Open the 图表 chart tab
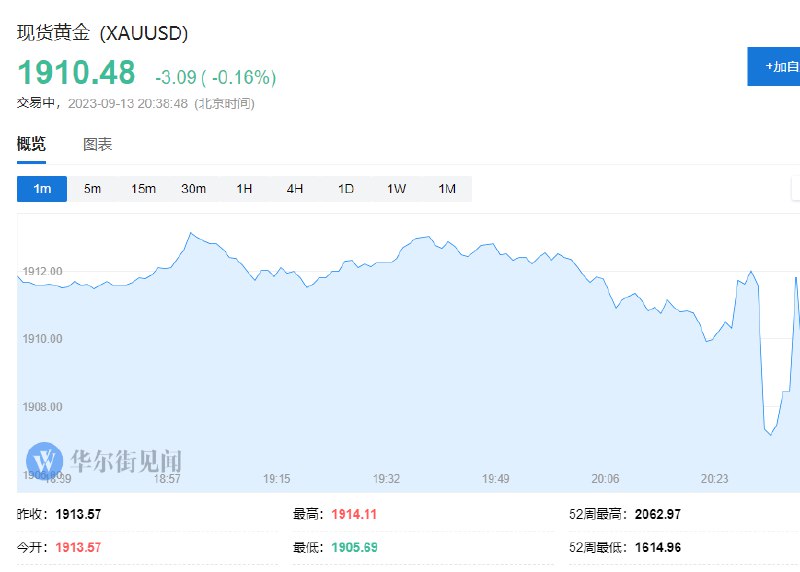800x572 pixels. [97, 144]
